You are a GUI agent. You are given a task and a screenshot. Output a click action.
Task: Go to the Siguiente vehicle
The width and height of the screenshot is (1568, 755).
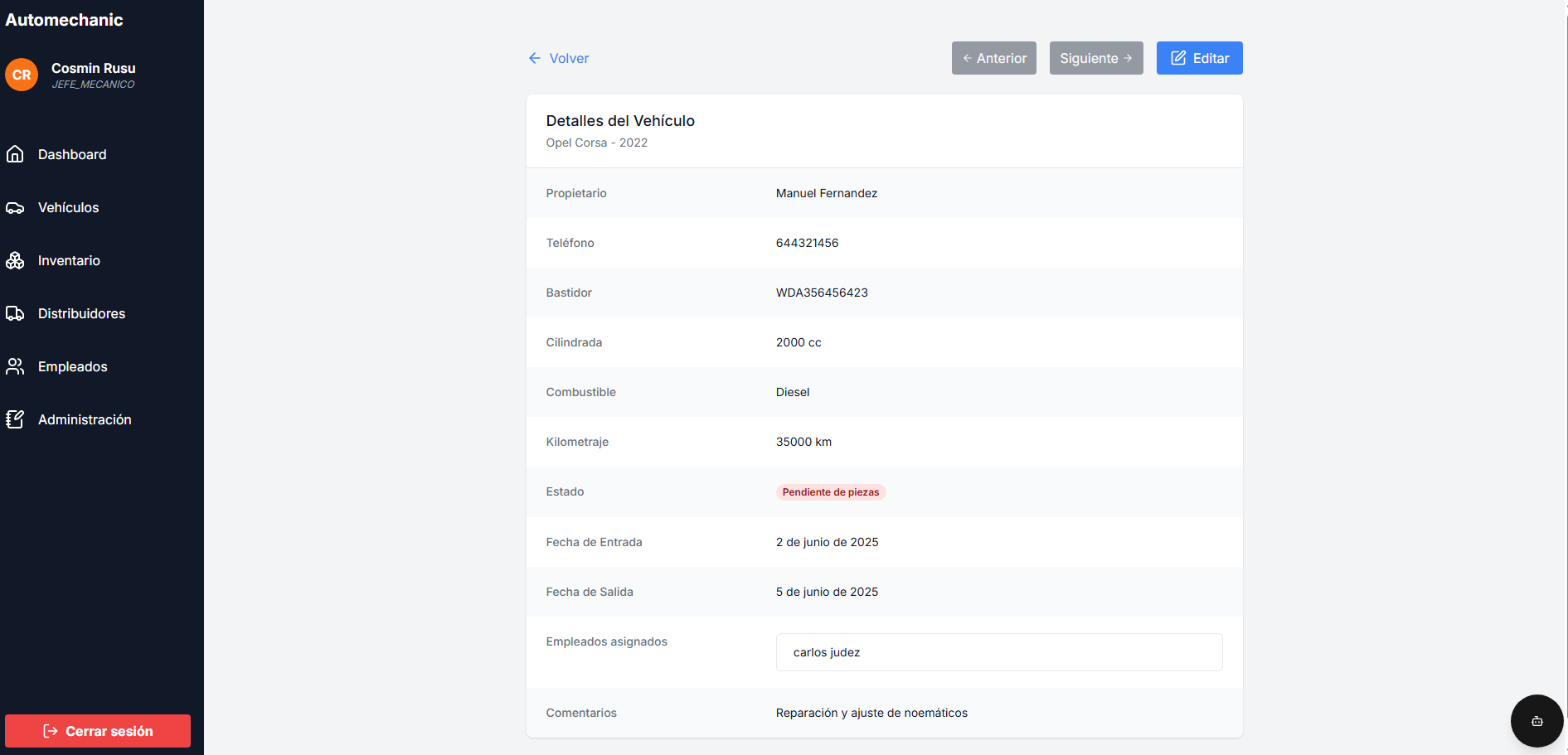pos(1095,58)
